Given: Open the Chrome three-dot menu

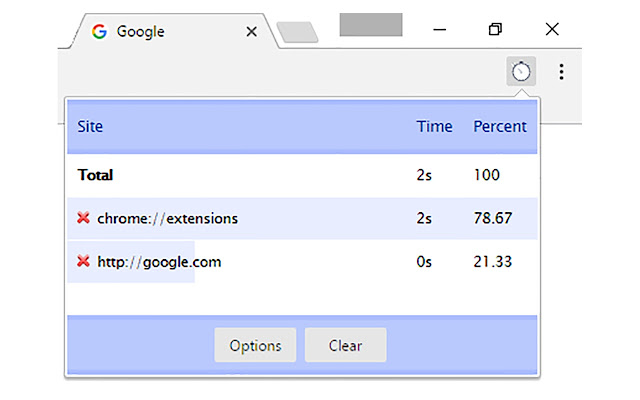Looking at the screenshot, I should click(562, 71).
